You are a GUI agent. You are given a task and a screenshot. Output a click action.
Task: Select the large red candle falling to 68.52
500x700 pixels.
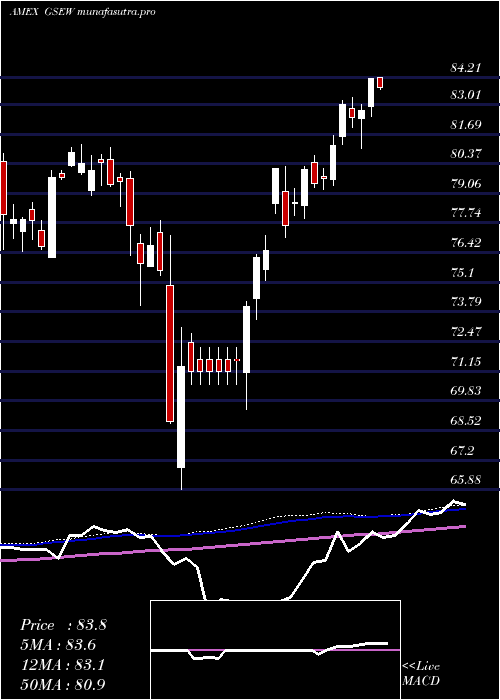click(x=170, y=353)
